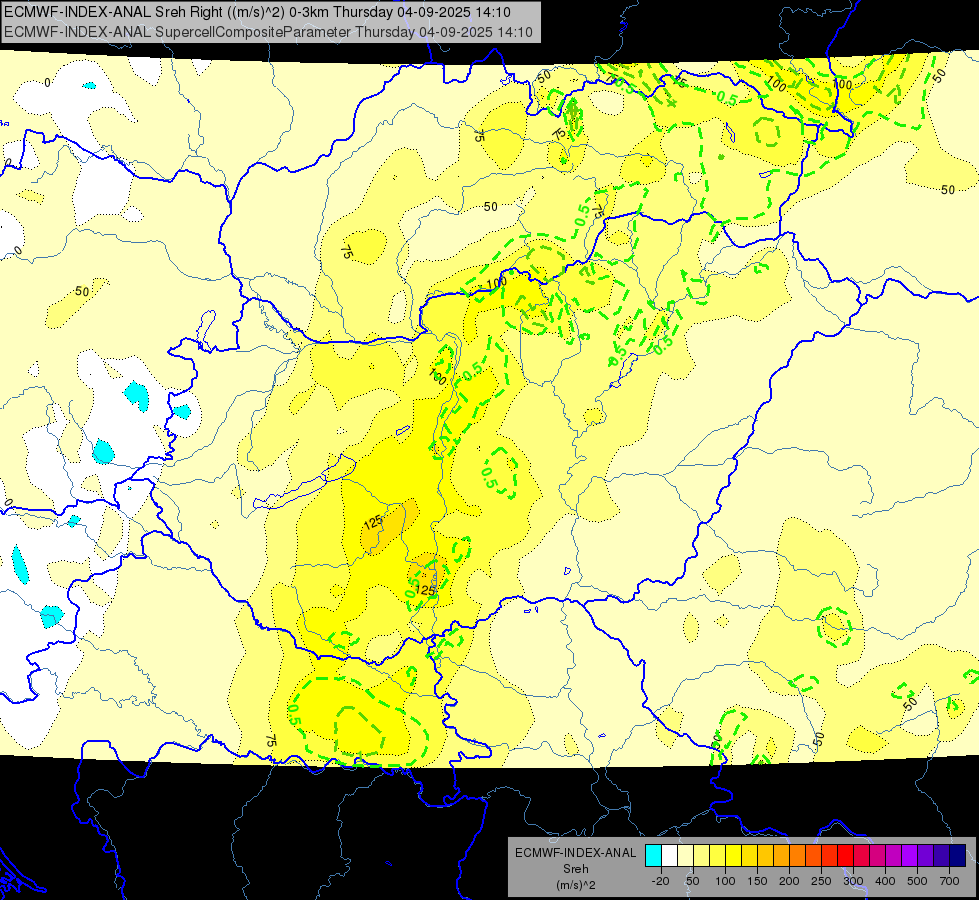The image size is (979, 900).
Task: Select the darkest navy legend swatch
Action: tap(958, 856)
